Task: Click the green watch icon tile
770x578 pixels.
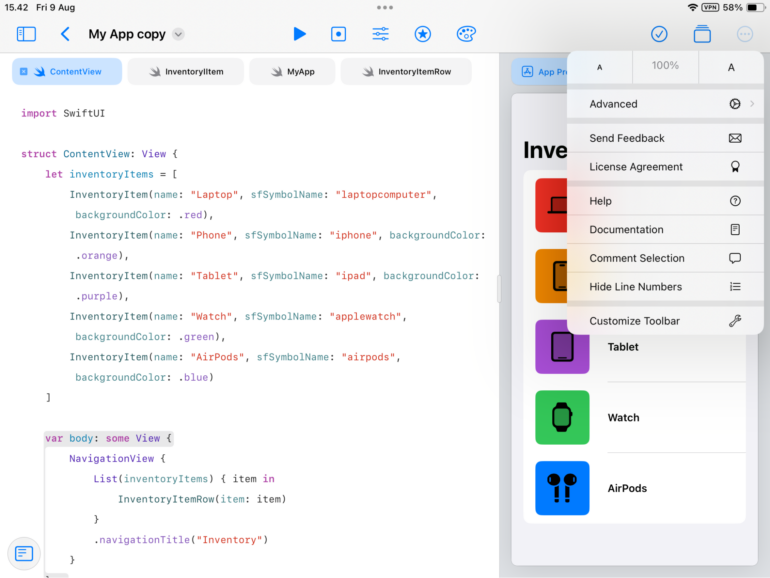Action: (x=562, y=417)
